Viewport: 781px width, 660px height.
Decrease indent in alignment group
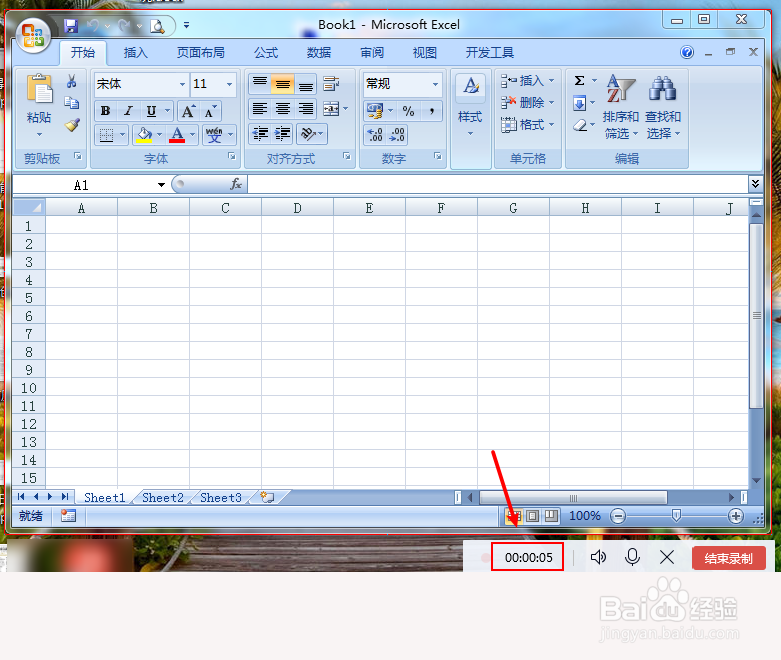pyautogui.click(x=260, y=133)
